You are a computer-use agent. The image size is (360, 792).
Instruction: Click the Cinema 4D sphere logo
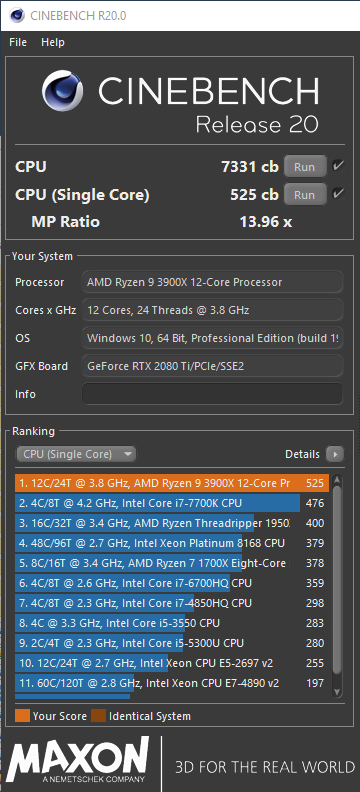tap(63, 91)
